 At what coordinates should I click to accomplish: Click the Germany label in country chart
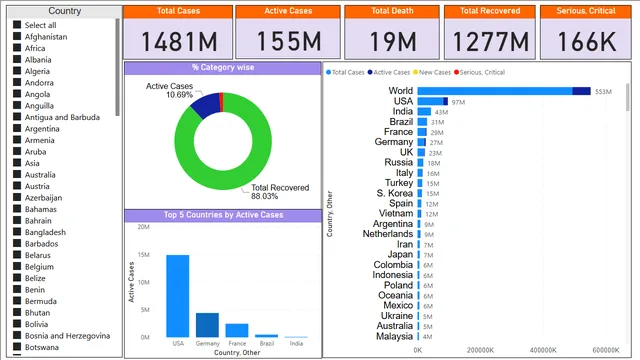pyautogui.click(x=393, y=142)
